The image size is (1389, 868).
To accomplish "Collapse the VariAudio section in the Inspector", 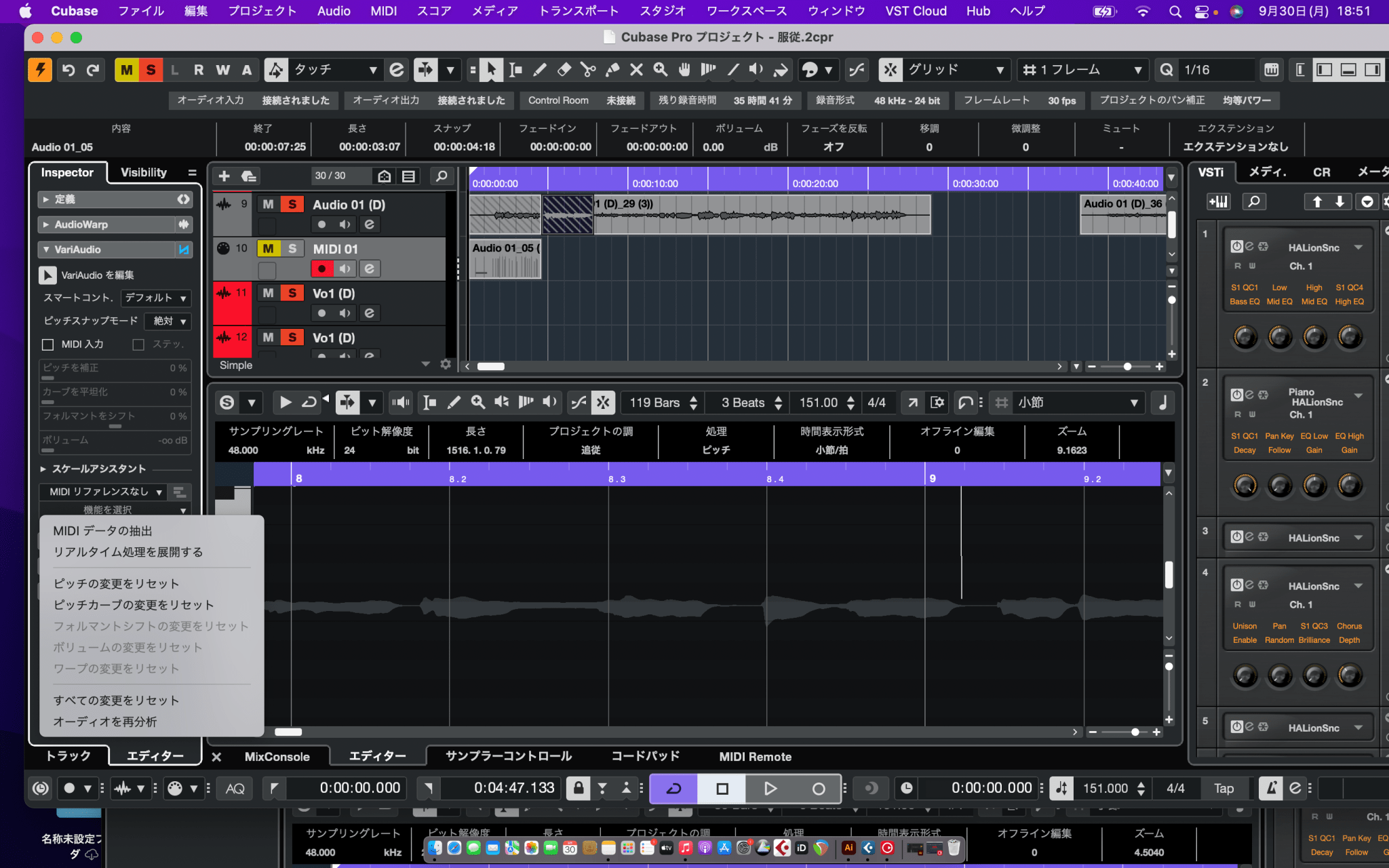I will (45, 249).
